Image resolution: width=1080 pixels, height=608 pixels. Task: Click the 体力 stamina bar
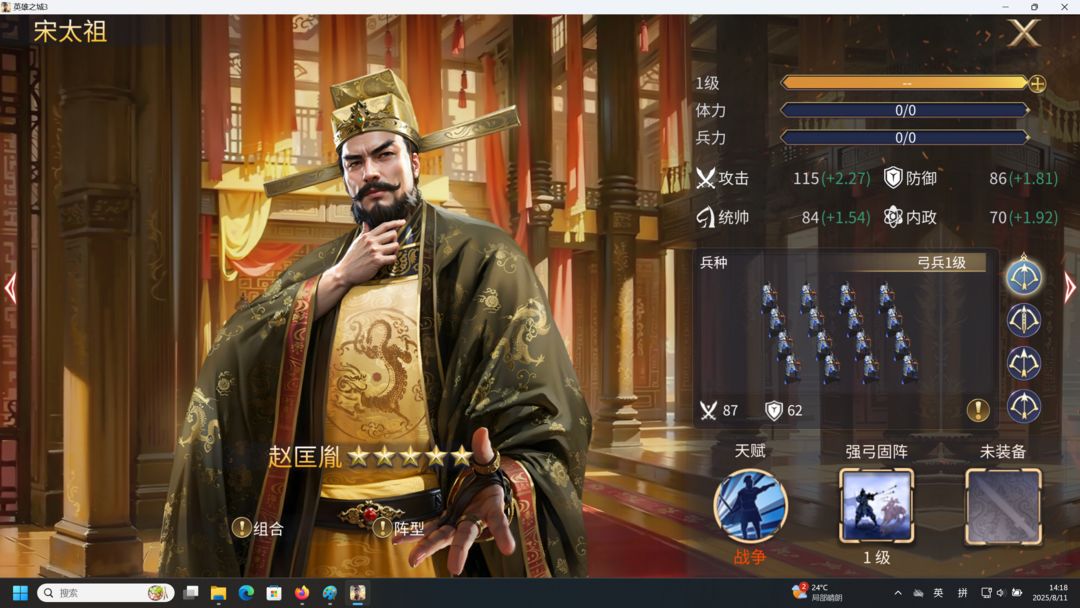click(904, 111)
